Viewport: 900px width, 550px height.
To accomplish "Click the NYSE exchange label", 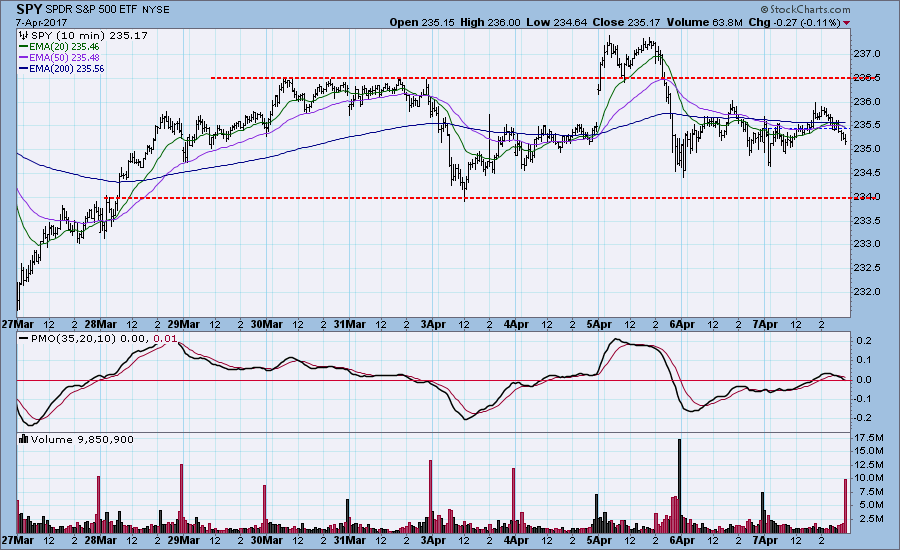I will click(x=156, y=10).
